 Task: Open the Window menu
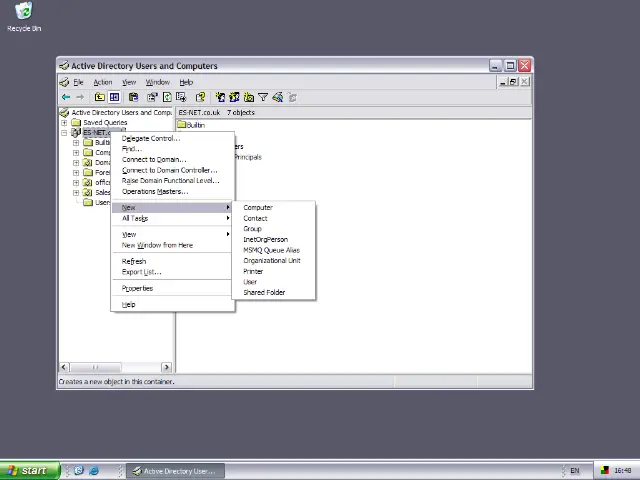(158, 82)
